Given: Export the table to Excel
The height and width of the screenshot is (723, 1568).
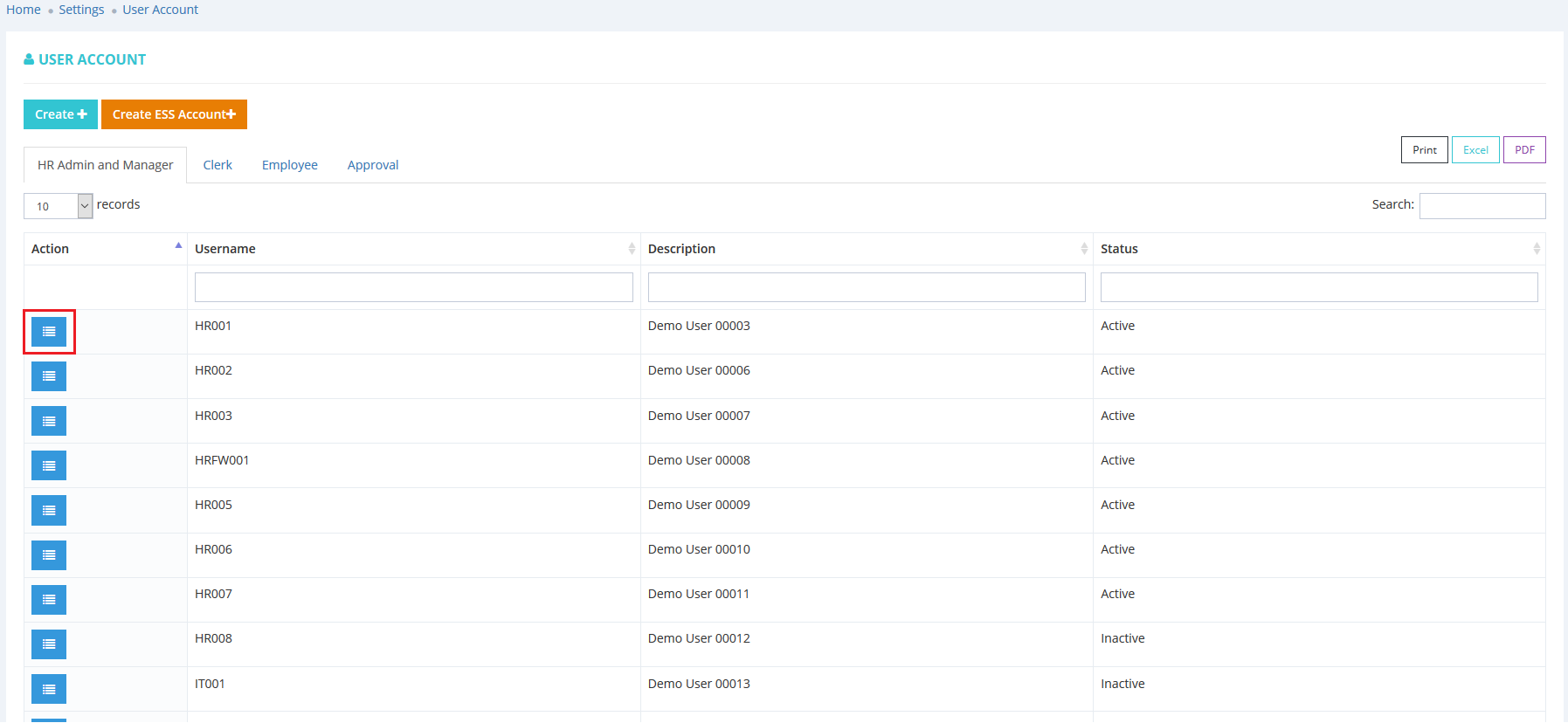Looking at the screenshot, I should 1475,150.
